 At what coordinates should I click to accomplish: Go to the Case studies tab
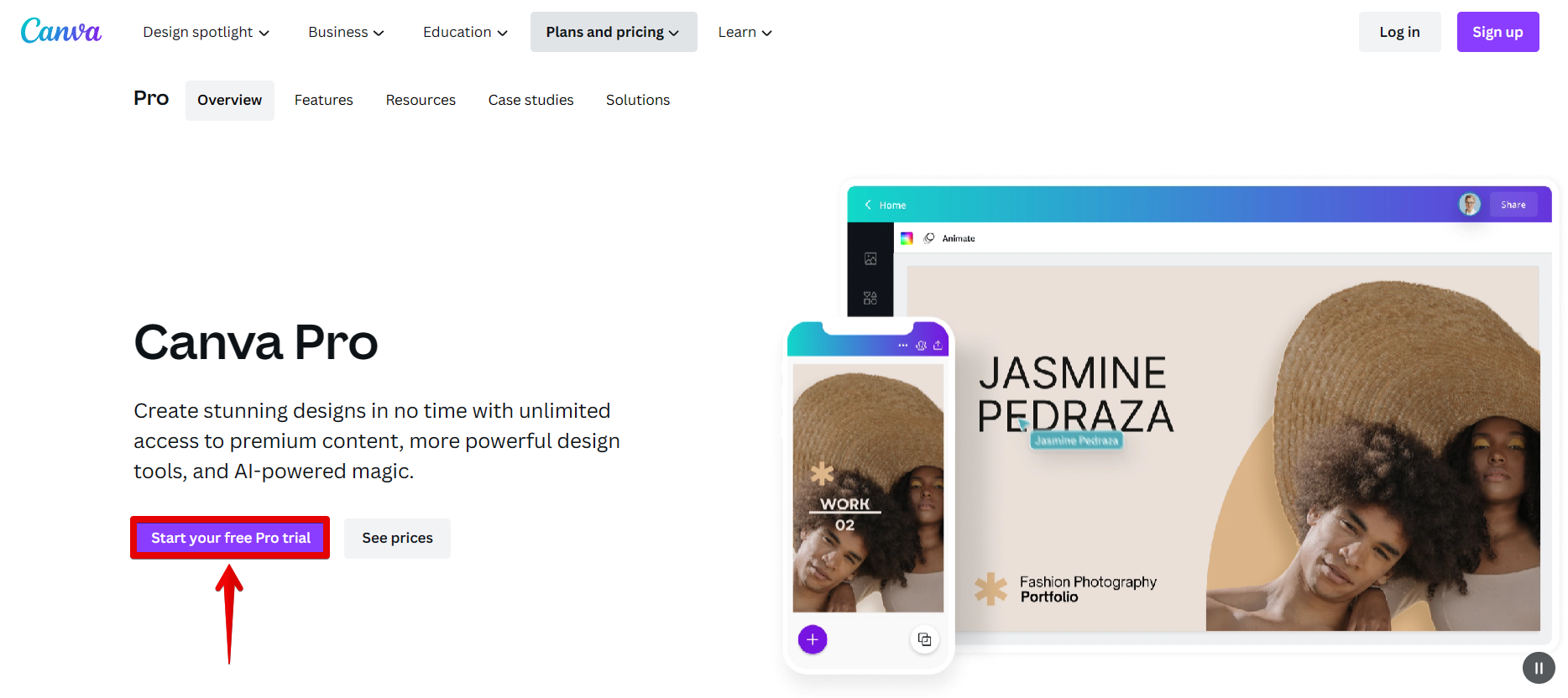(531, 100)
